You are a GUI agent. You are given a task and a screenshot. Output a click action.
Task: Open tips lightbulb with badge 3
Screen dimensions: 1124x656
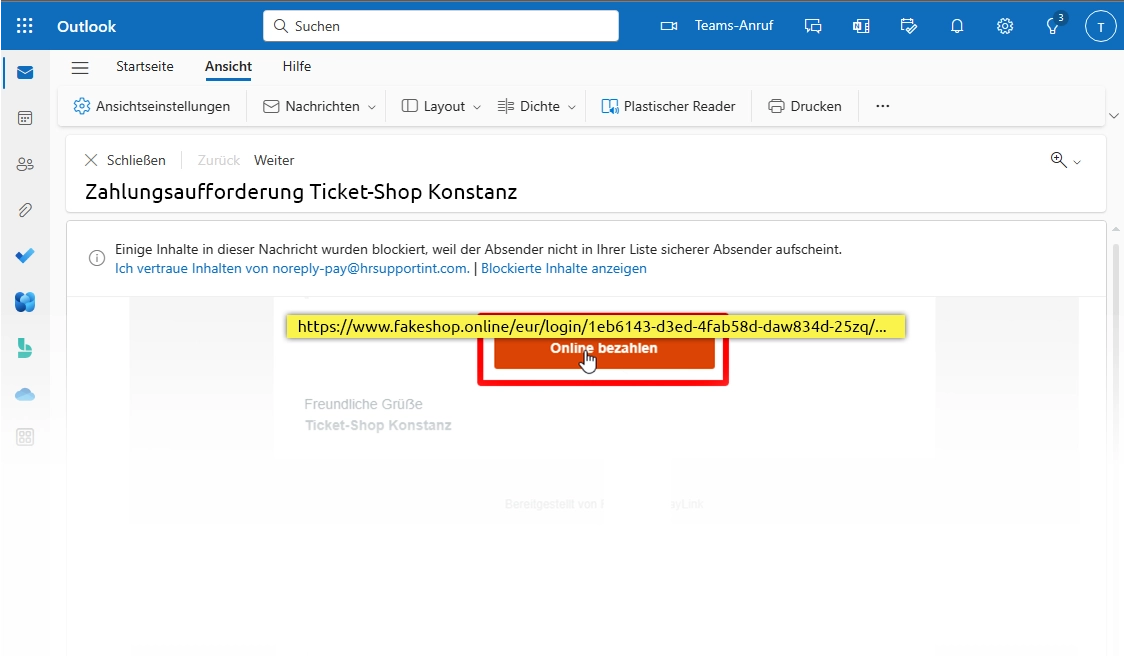point(1053,26)
